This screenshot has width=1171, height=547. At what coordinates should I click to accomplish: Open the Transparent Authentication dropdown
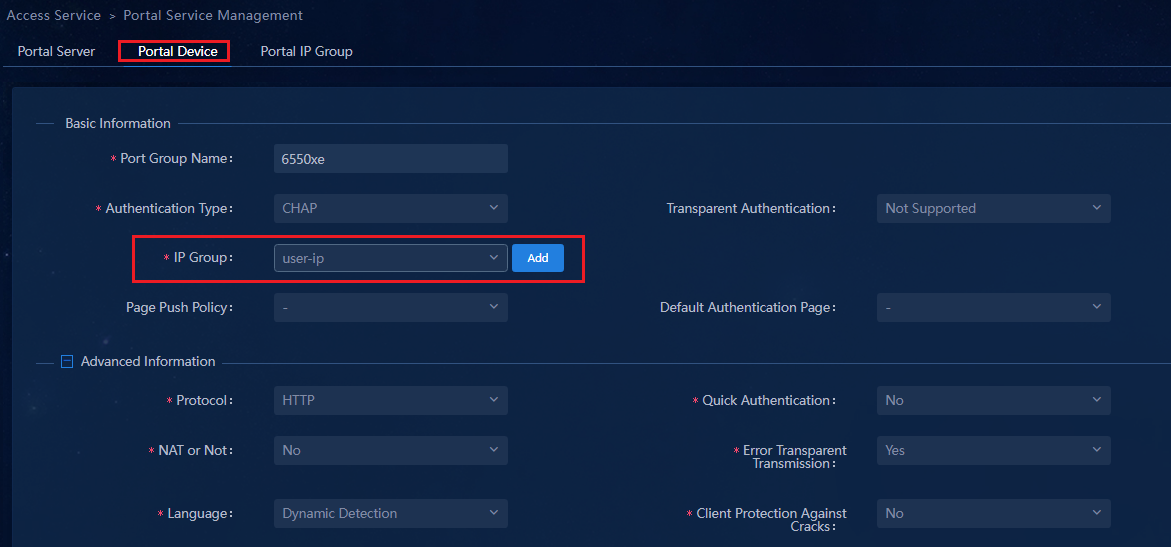coord(993,208)
